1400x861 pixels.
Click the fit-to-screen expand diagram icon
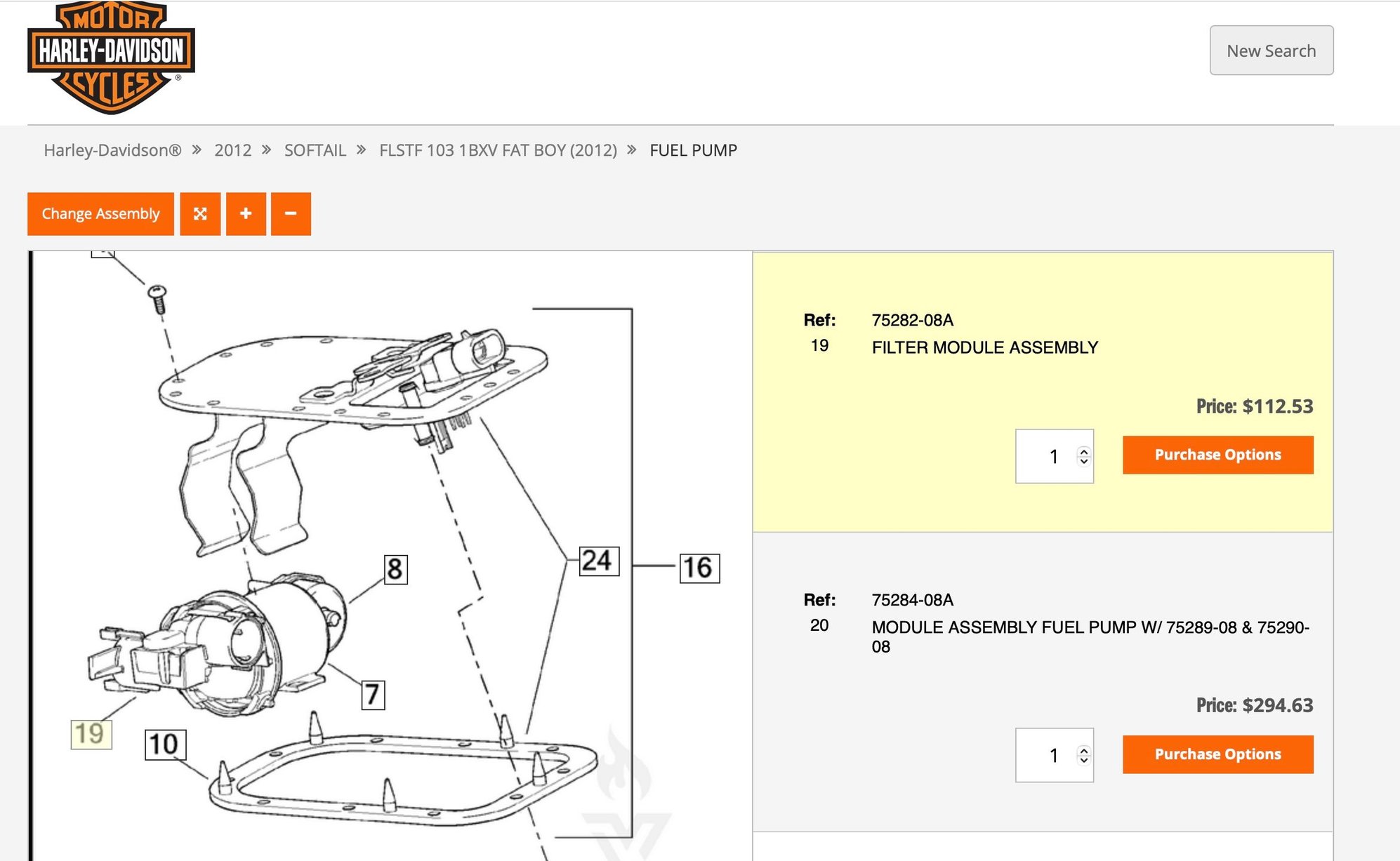point(200,214)
